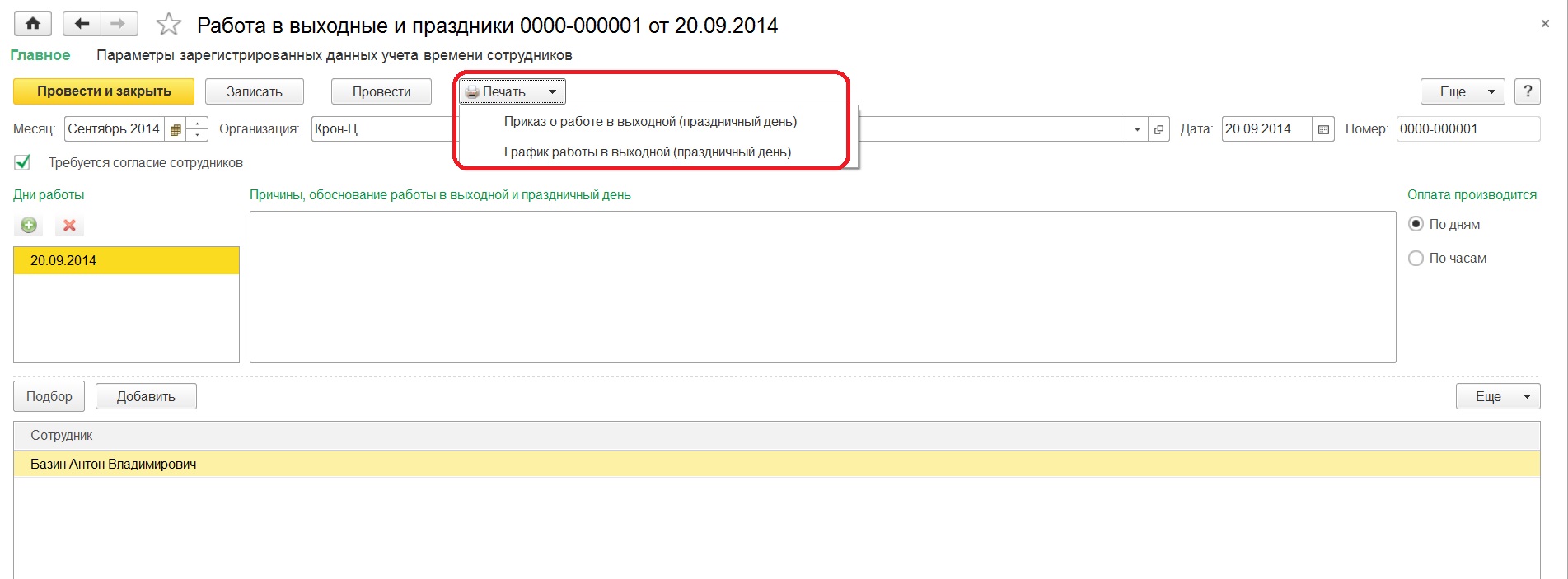Expand the Печать dropdown button
Viewport: 1568px width, 579px height.
513,91
